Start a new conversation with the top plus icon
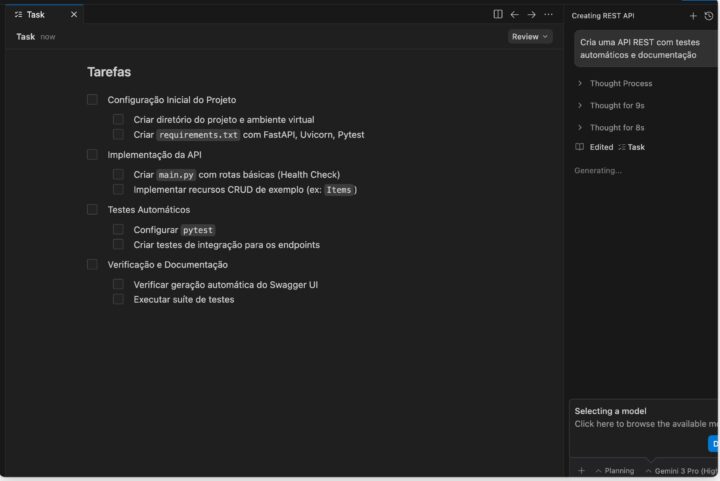Image resolution: width=720 pixels, height=481 pixels. click(x=693, y=16)
